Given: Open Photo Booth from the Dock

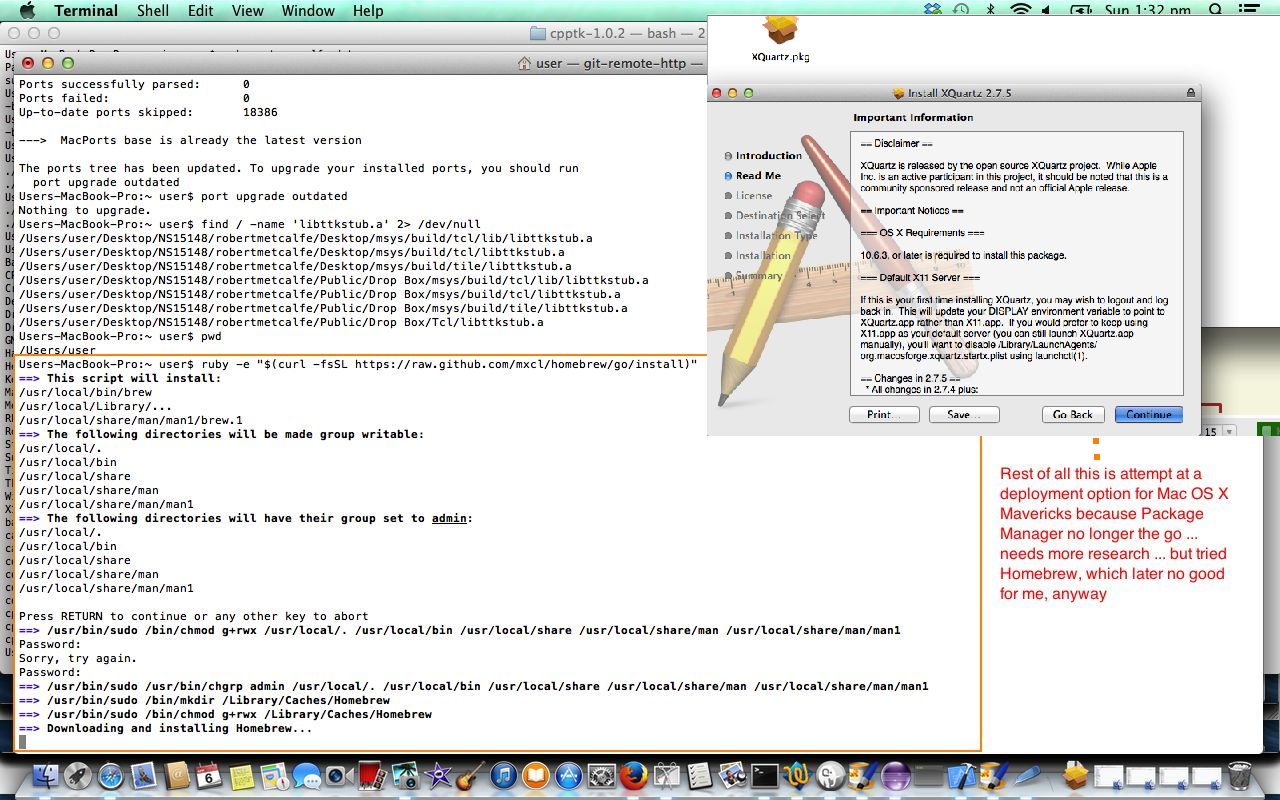Looking at the screenshot, I should (x=373, y=775).
